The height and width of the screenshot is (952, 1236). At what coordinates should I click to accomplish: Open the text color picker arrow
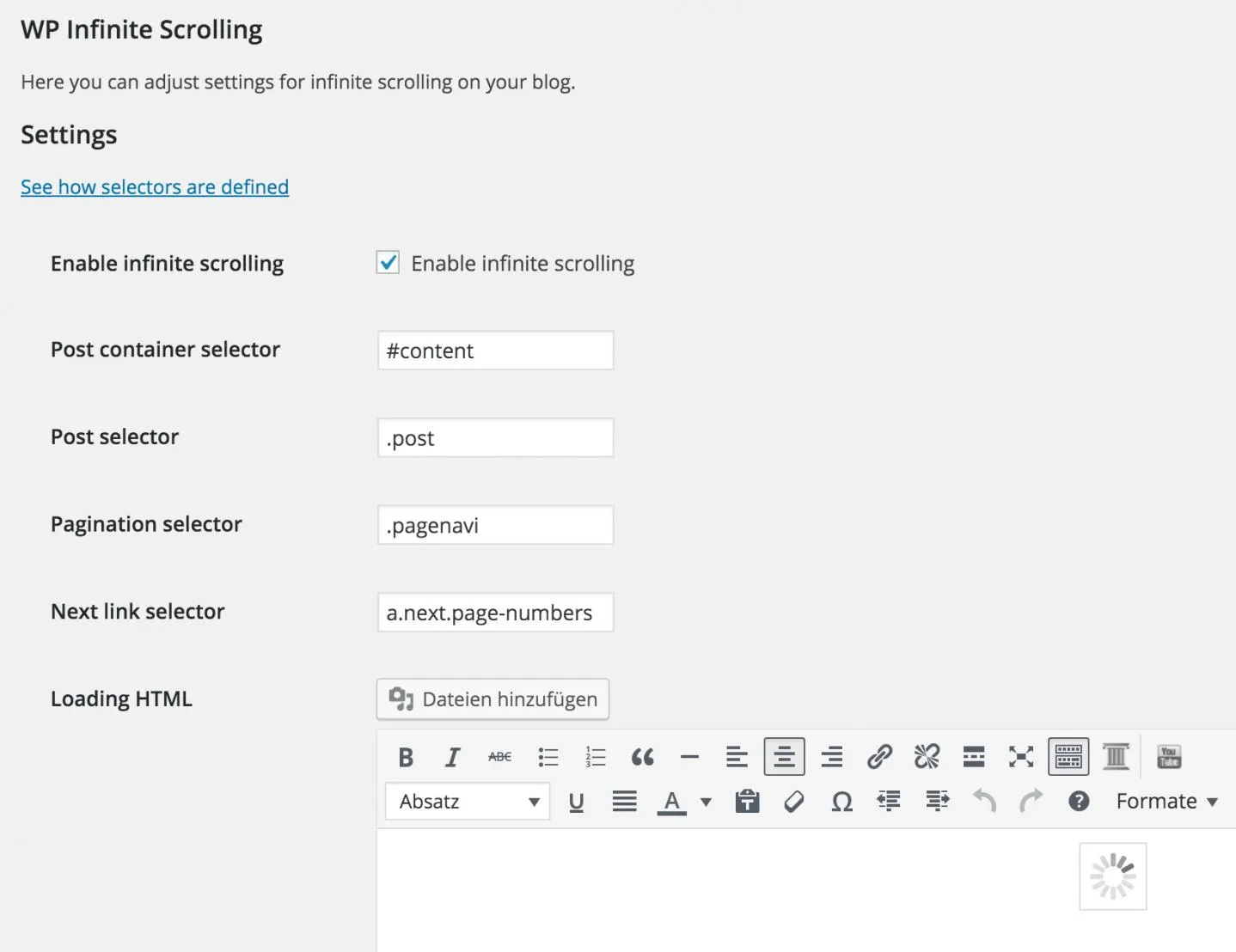(706, 802)
